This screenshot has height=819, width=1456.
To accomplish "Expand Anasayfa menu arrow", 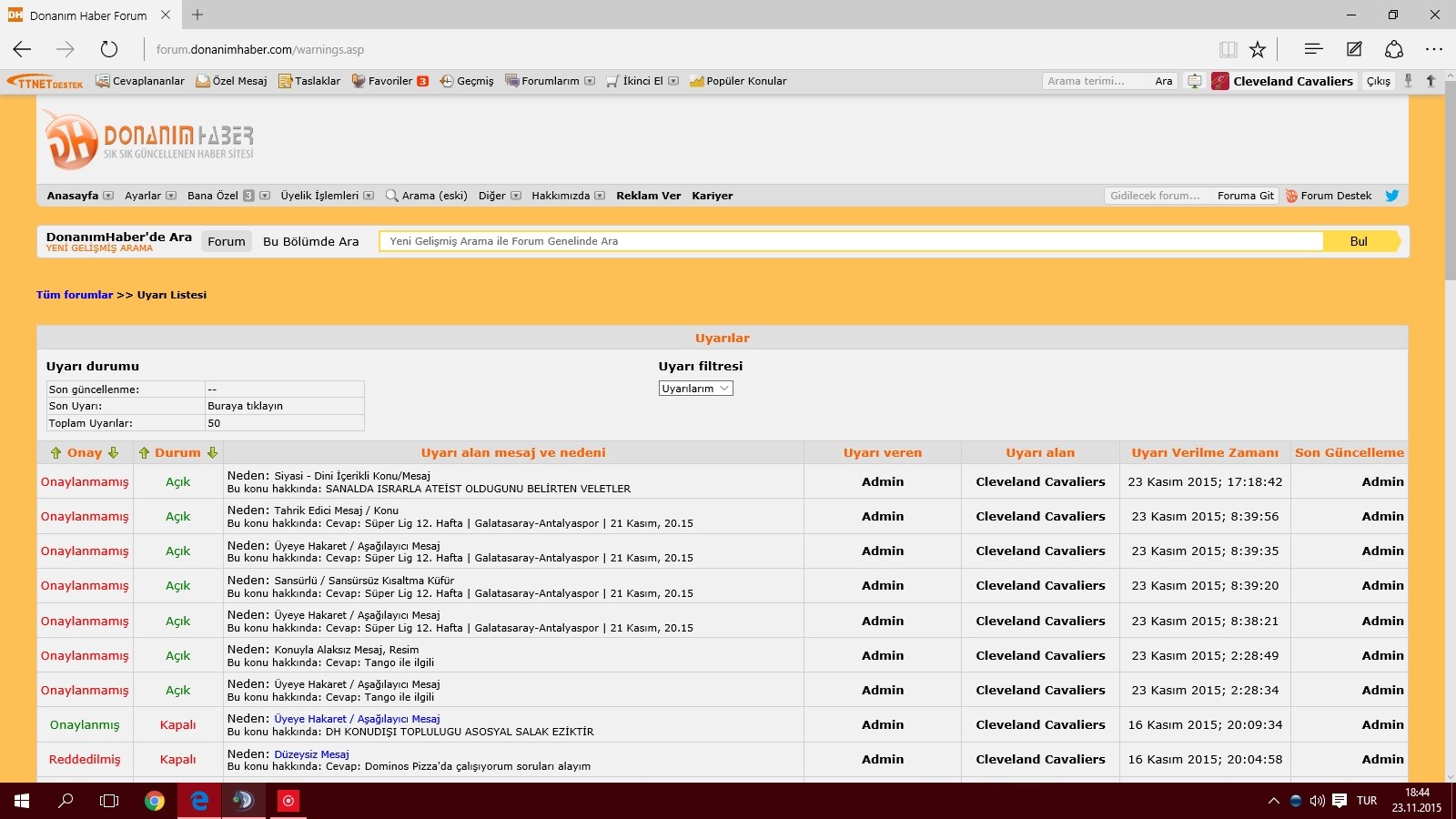I will pos(108,196).
